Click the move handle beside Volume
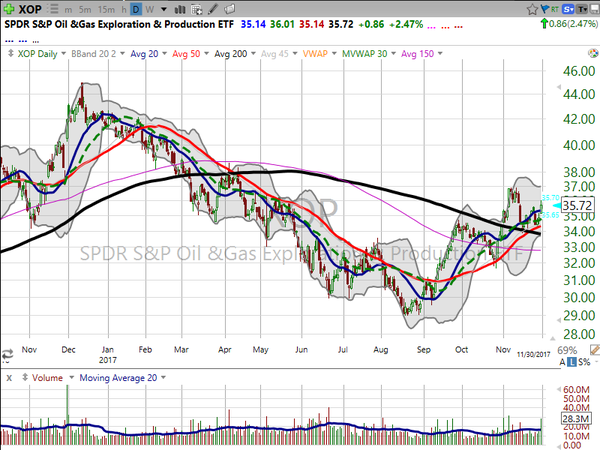Image resolution: width=600 pixels, height=450 pixels. point(25,377)
